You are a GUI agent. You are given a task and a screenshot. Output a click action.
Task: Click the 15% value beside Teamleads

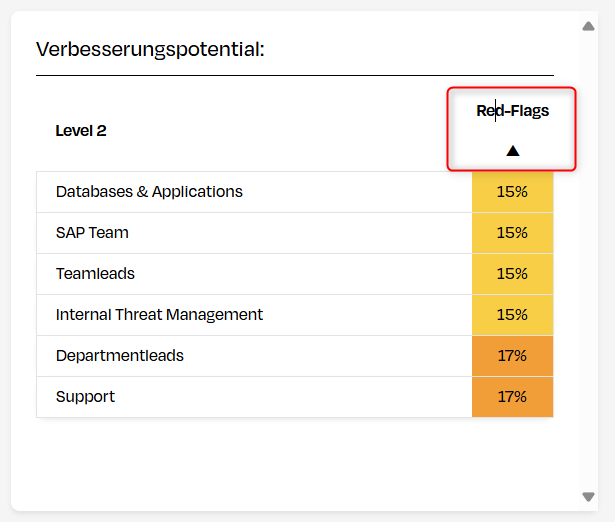click(x=512, y=274)
